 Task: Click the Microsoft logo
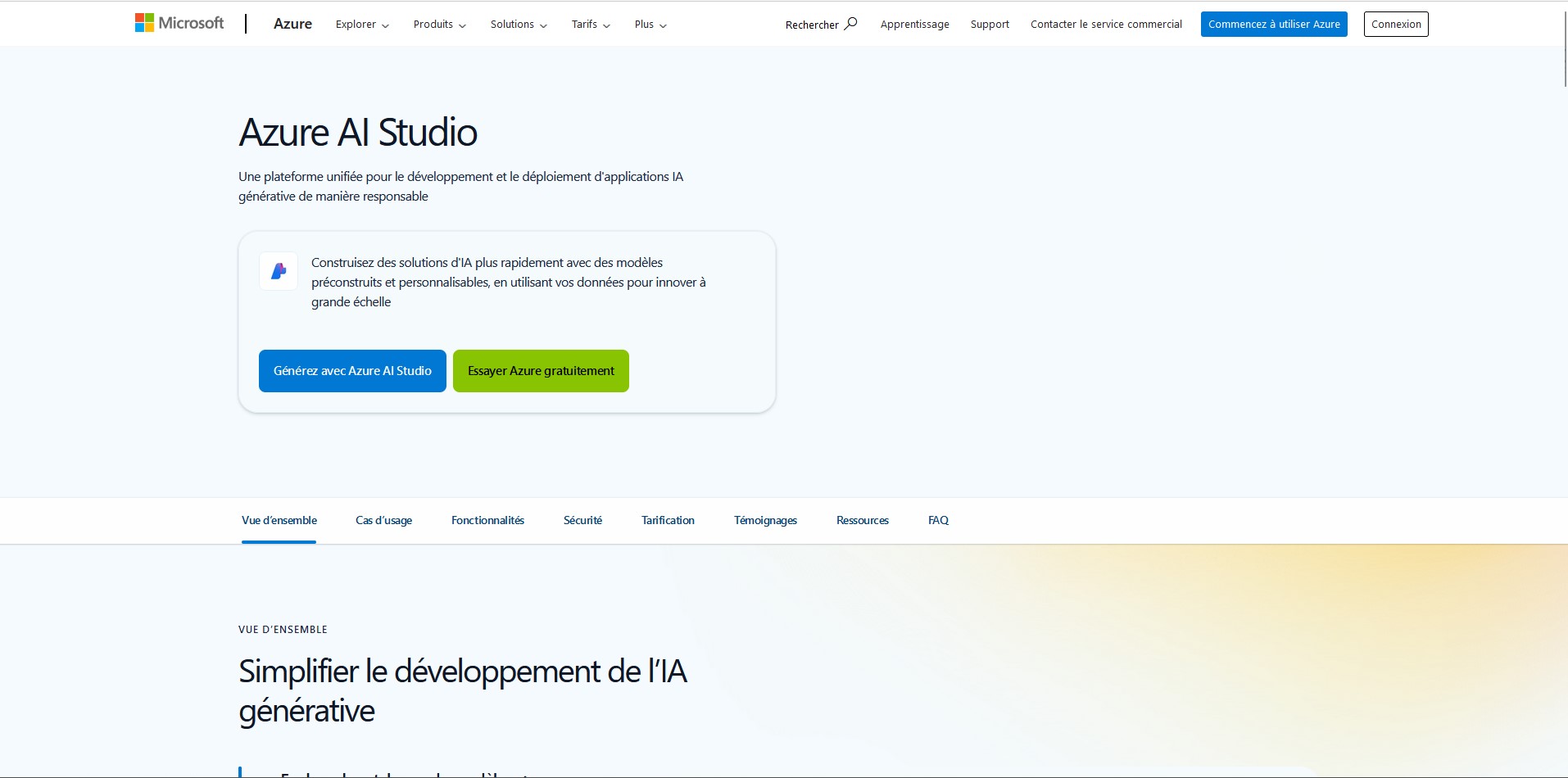coord(179,23)
